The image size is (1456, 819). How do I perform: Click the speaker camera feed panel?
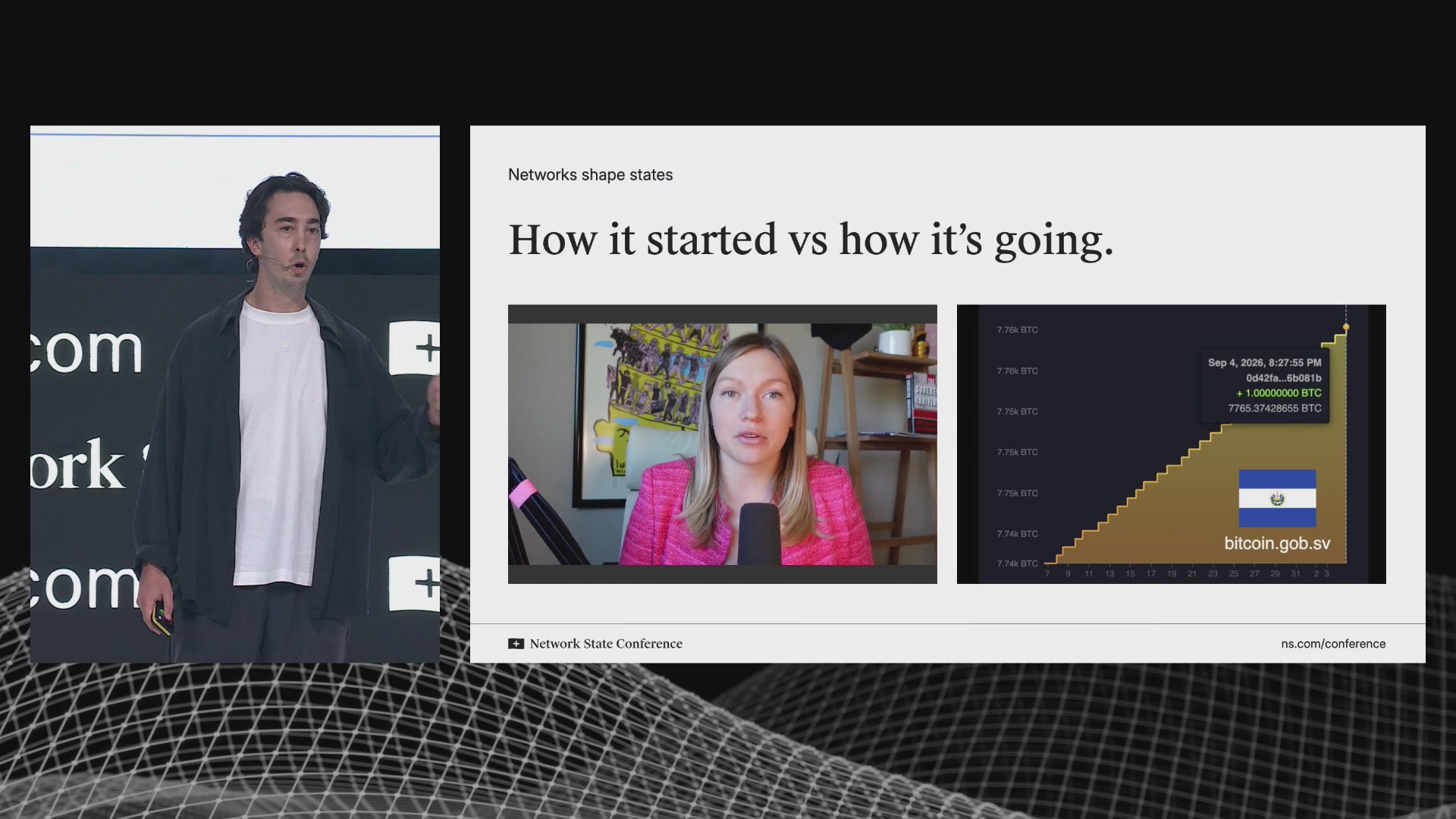click(235, 394)
